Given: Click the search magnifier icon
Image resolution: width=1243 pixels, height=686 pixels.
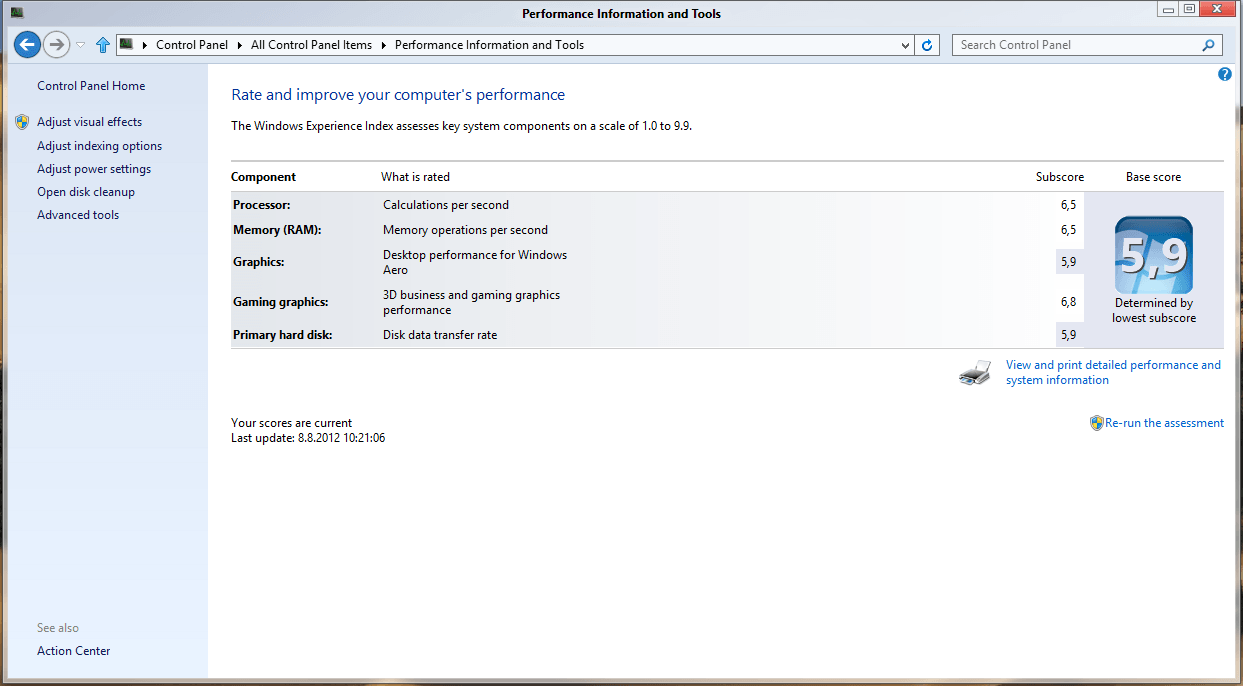Looking at the screenshot, I should click(x=1209, y=45).
